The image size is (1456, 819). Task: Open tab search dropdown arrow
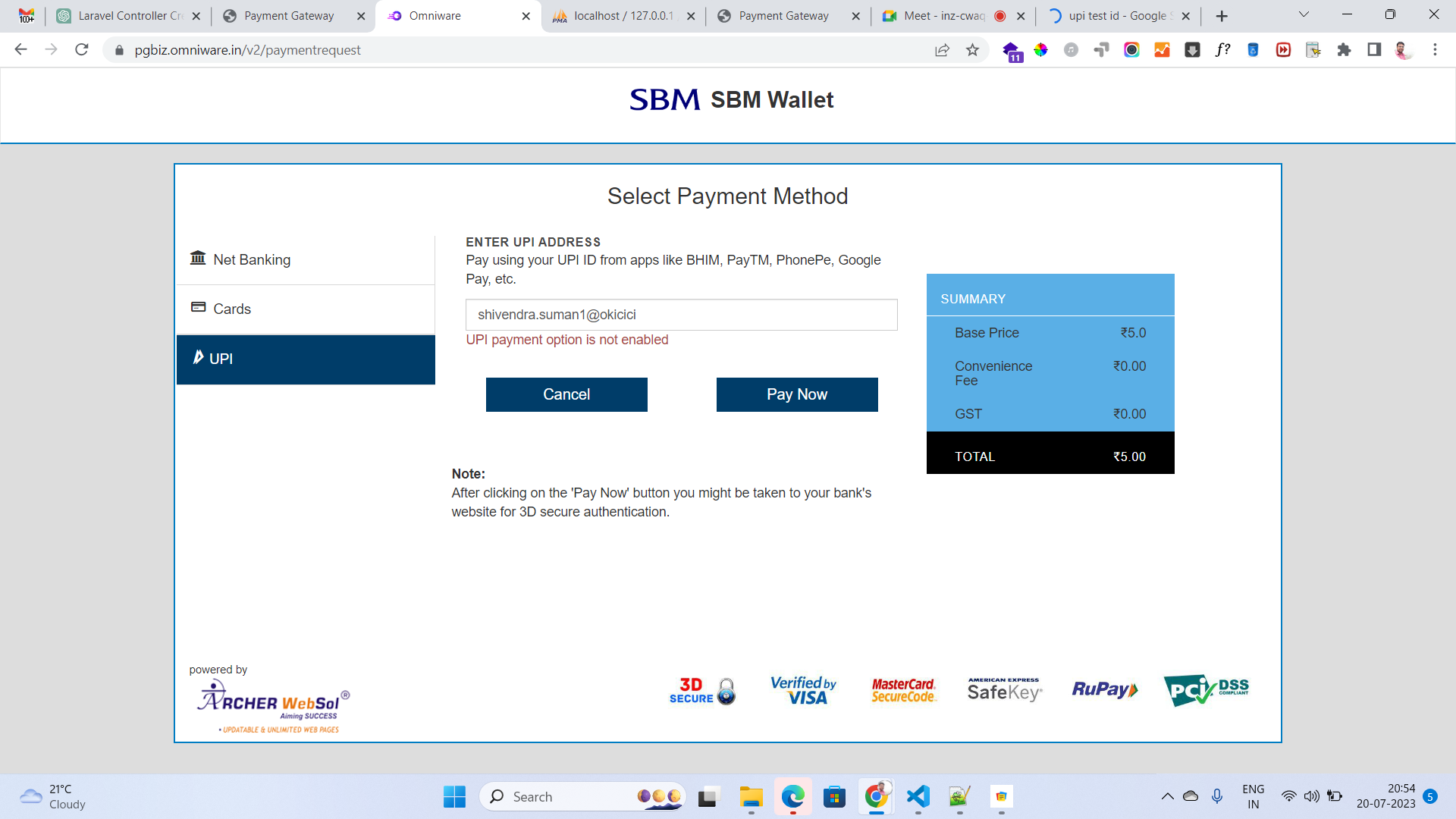click(1304, 15)
